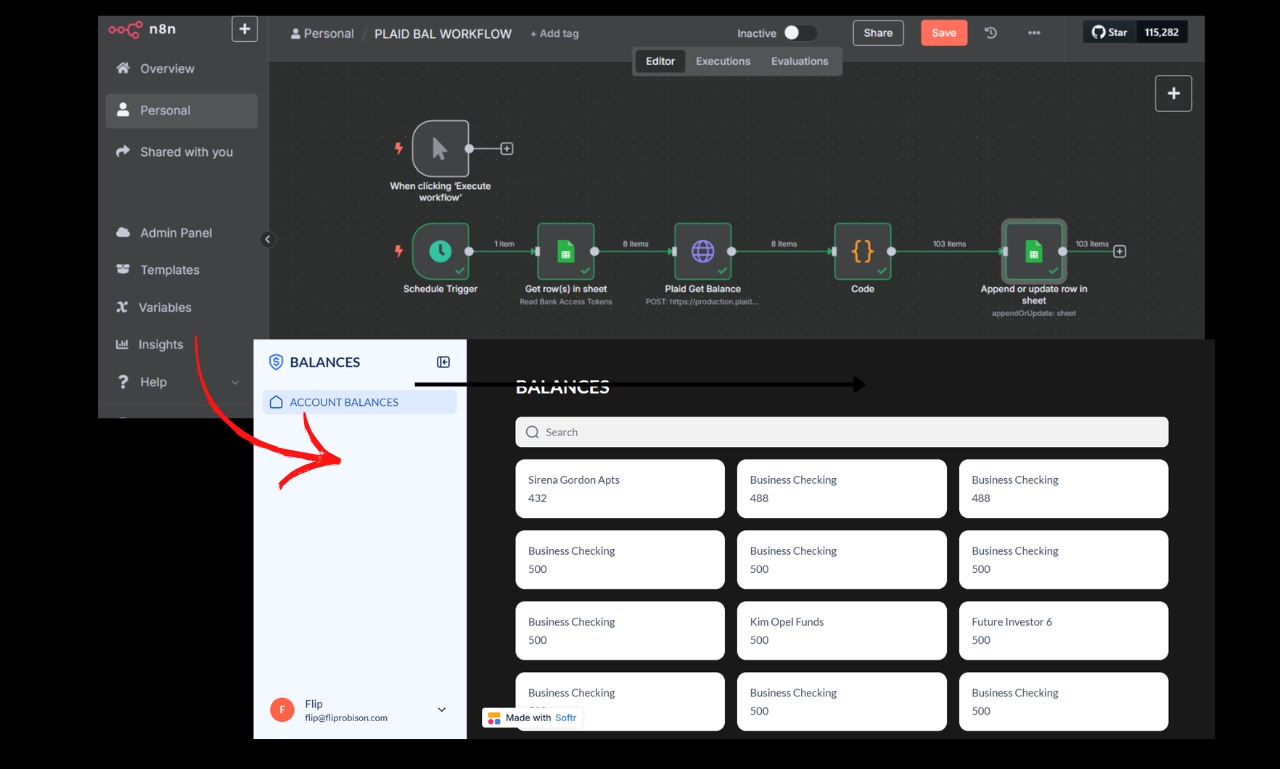The width and height of the screenshot is (1280, 769).
Task: Switch to the Evaluations tab
Action: (x=799, y=61)
